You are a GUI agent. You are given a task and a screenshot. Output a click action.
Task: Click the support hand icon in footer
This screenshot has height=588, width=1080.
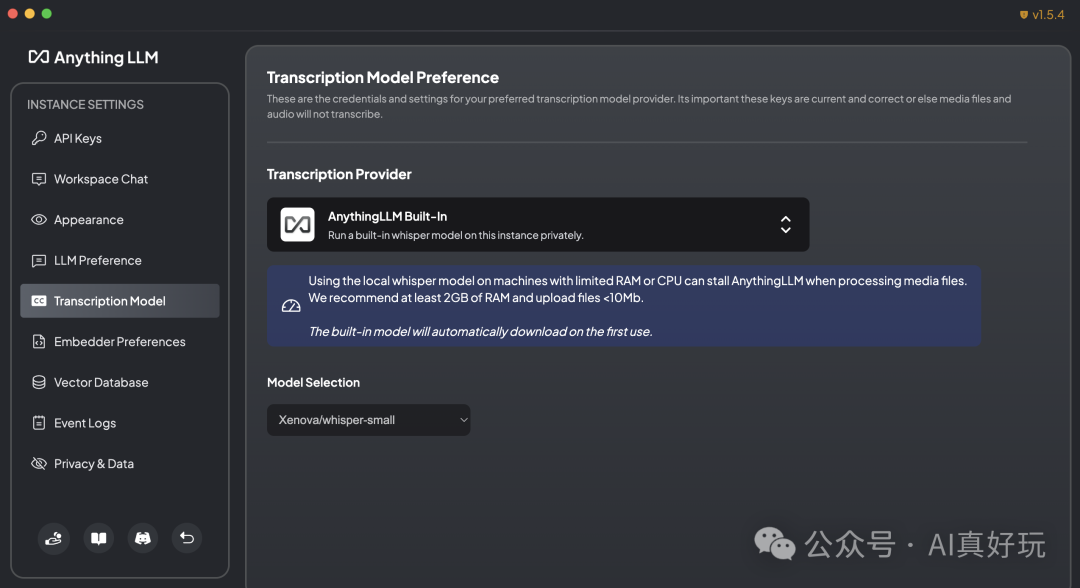(x=54, y=538)
